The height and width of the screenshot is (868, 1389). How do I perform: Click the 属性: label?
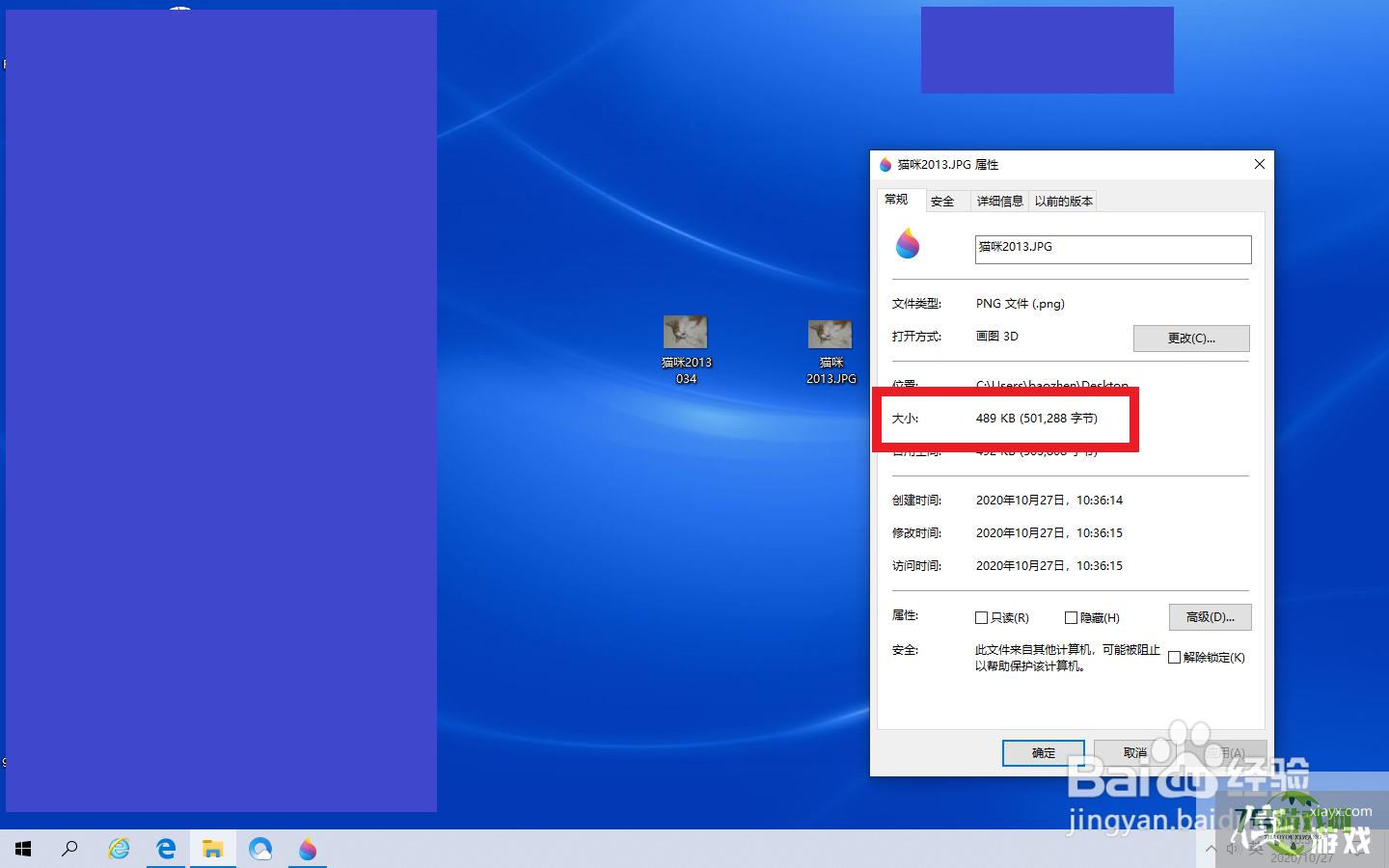tap(905, 615)
